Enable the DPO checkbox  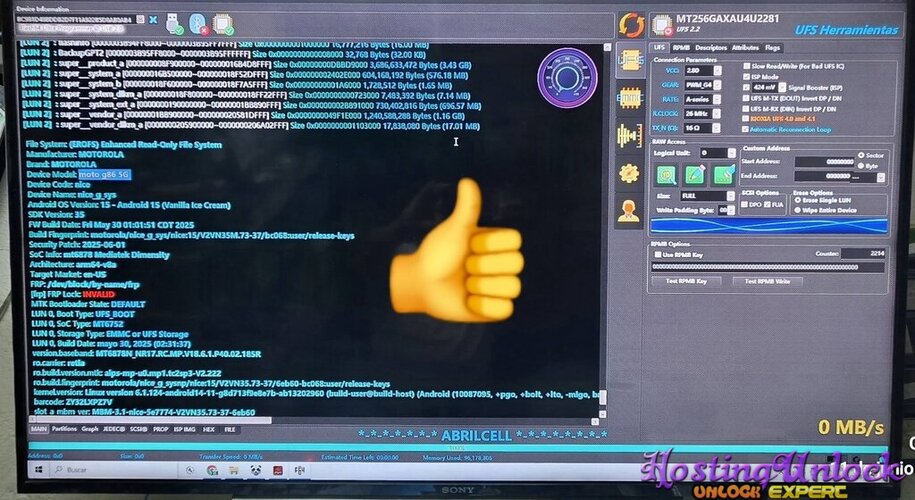[x=745, y=205]
